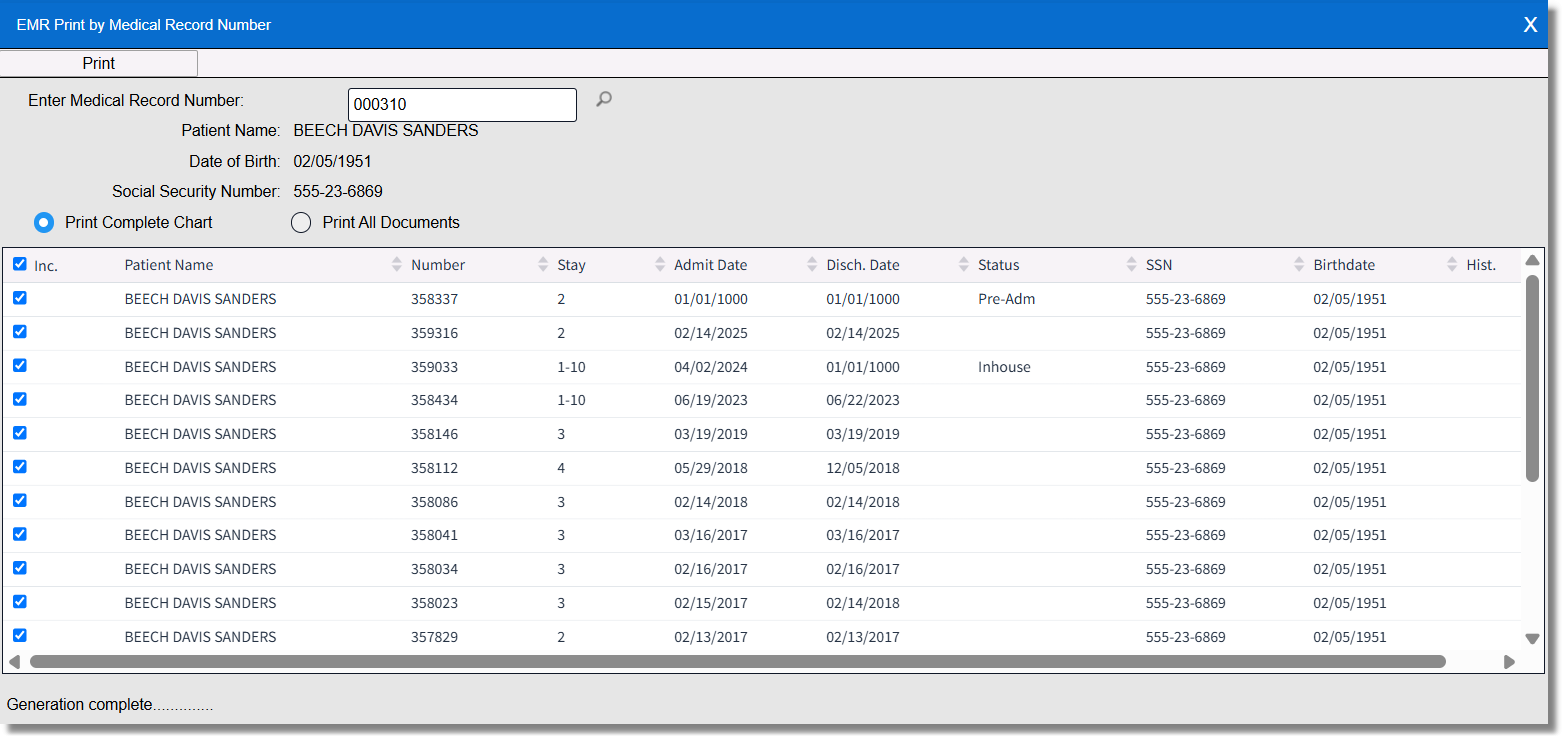
Task: Click the Inhouse status cell
Action: coord(1004,367)
